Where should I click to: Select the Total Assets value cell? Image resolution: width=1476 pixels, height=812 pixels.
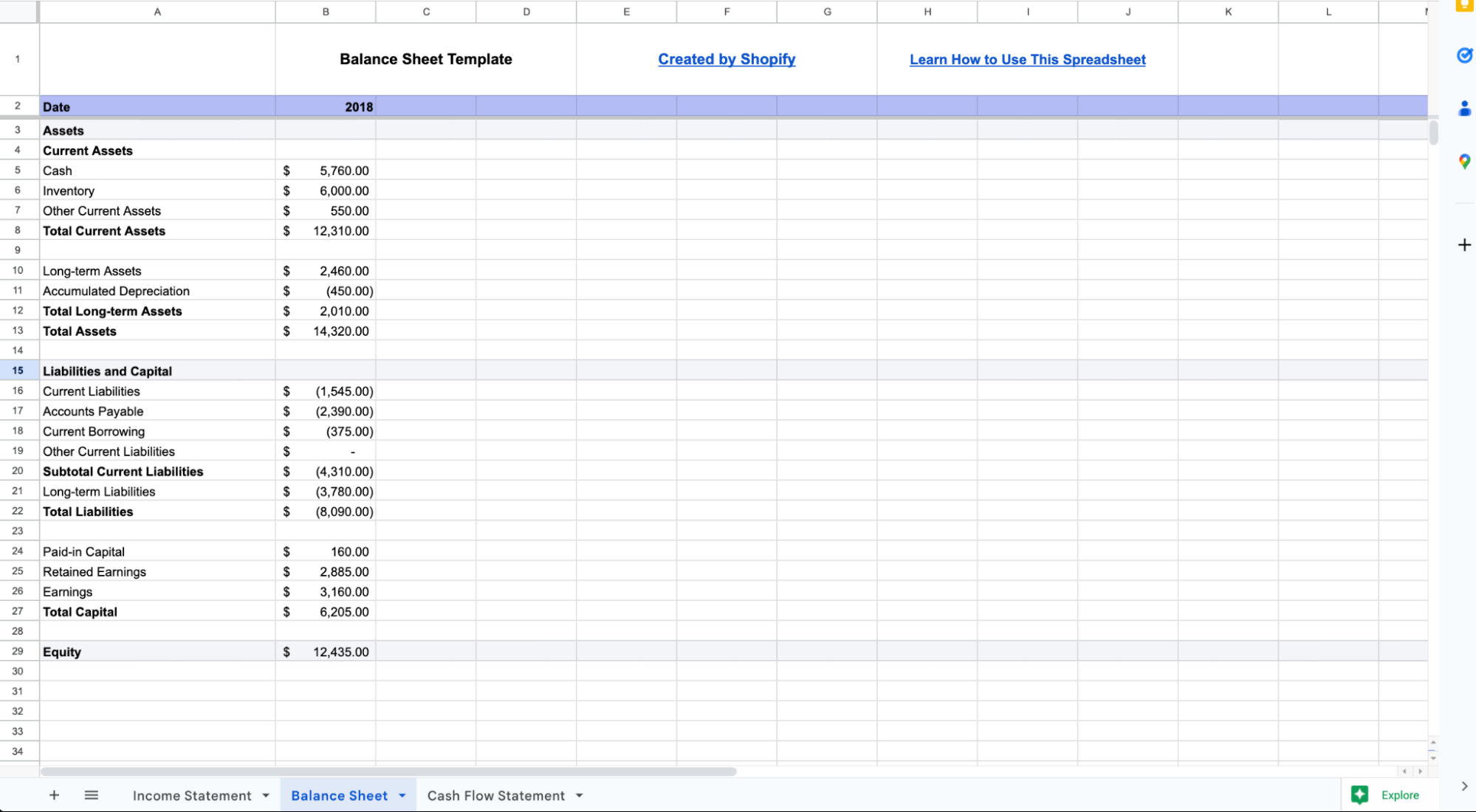pos(326,331)
